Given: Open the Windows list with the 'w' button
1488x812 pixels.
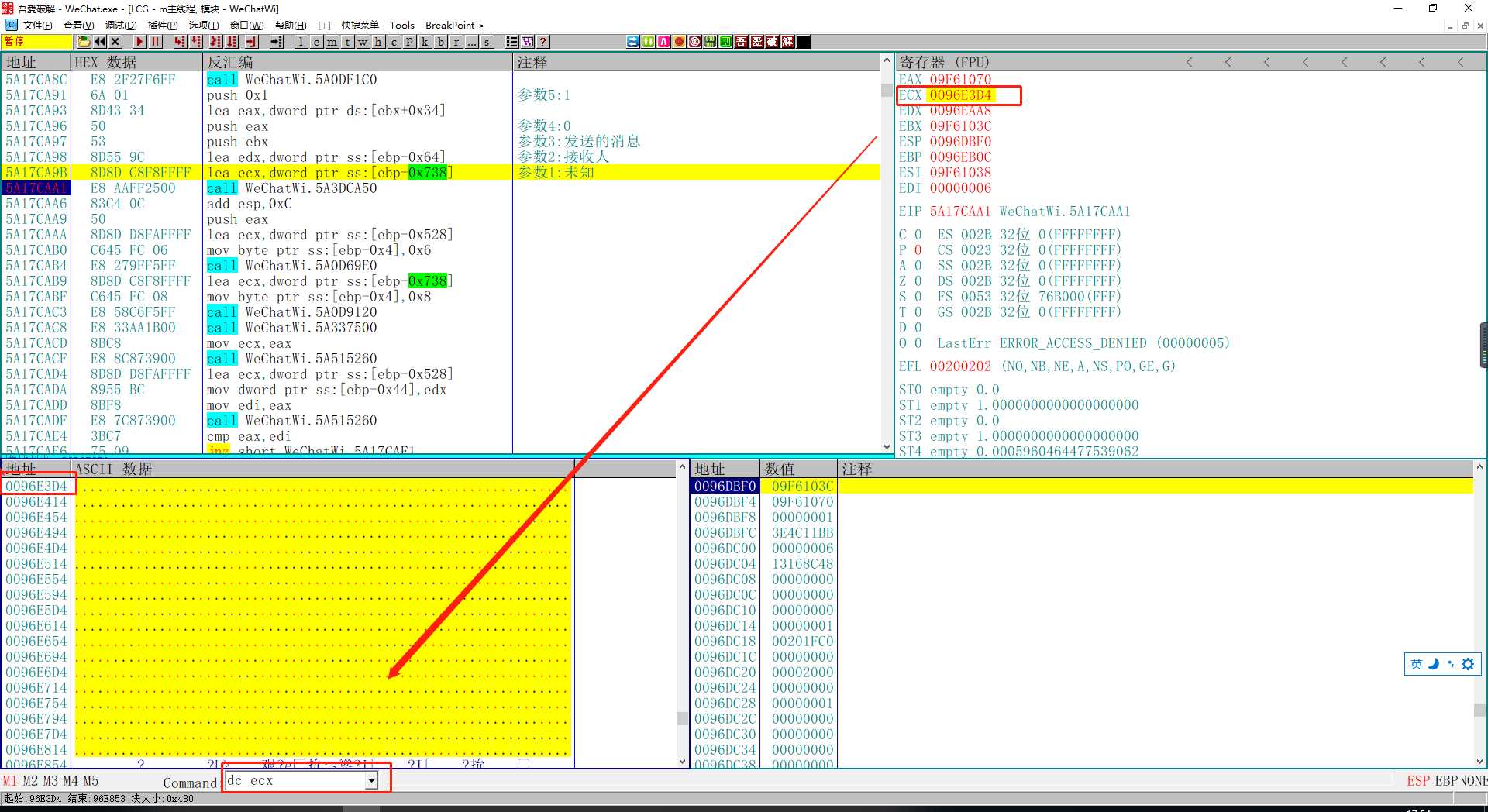Looking at the screenshot, I should pyautogui.click(x=363, y=42).
